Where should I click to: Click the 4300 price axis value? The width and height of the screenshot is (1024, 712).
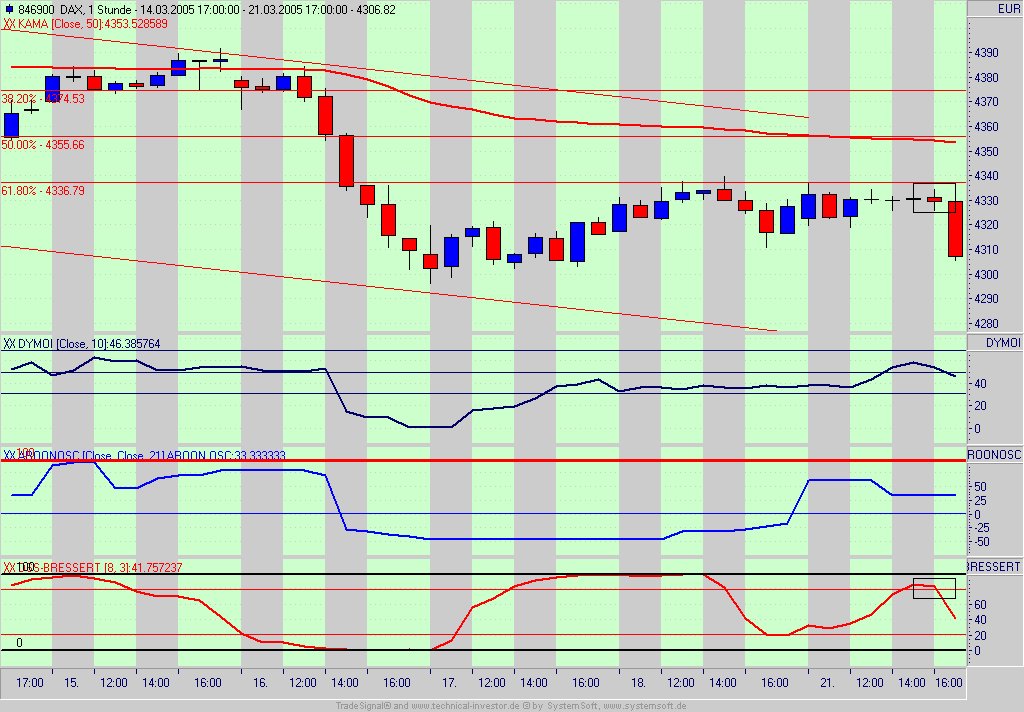pos(986,274)
